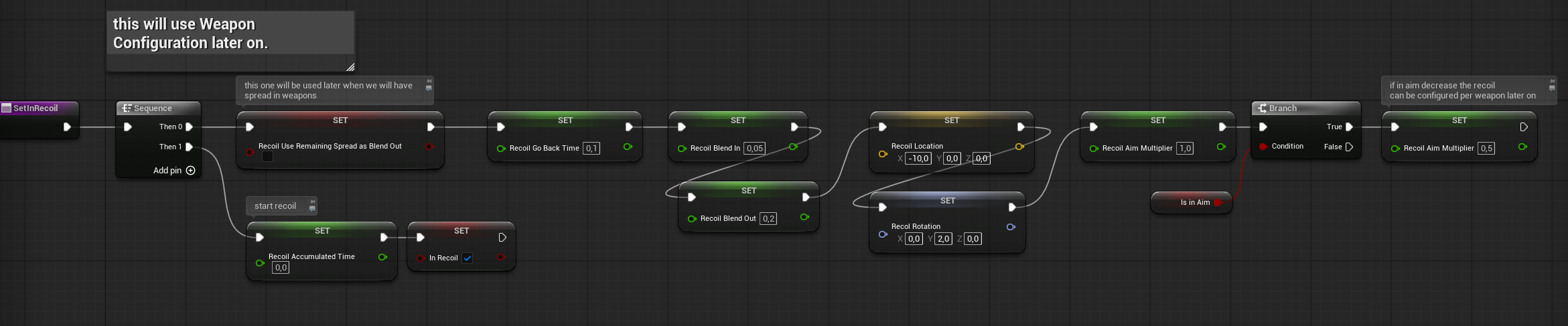Click the Sequence Then 1 output pin
Viewport: 1568px width, 326px height.
[x=189, y=147]
